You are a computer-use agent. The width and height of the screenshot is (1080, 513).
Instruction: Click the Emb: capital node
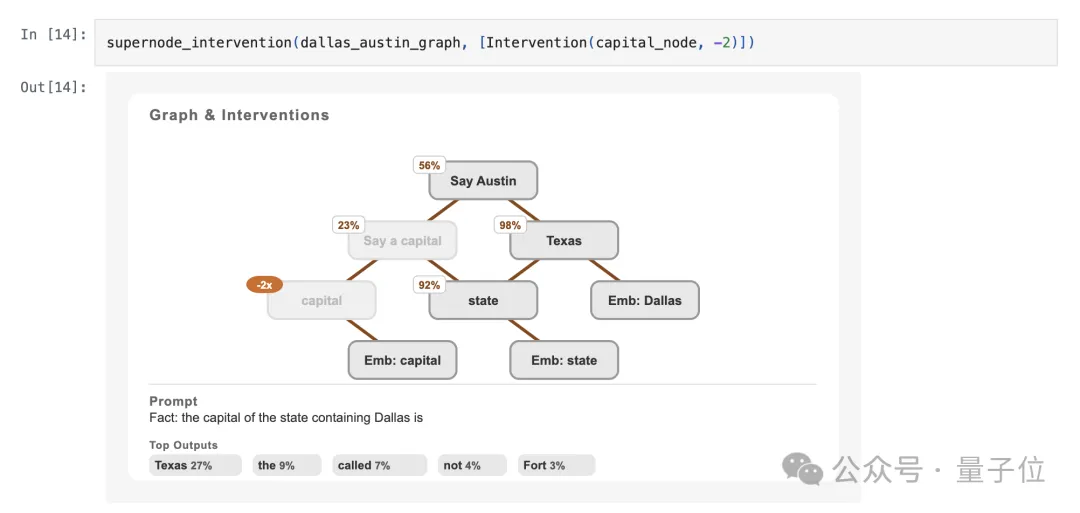click(402, 361)
